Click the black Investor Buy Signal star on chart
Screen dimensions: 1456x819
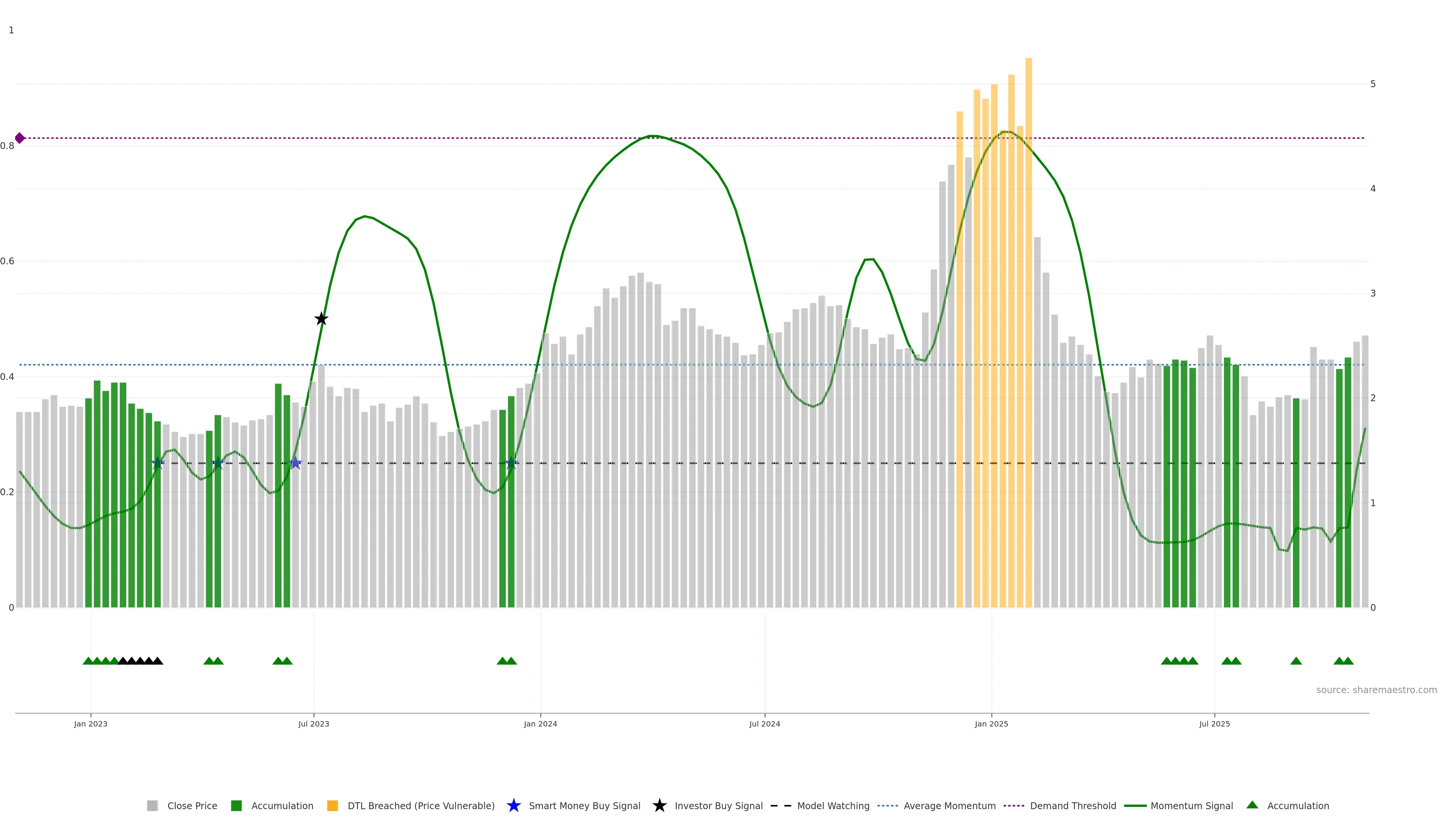pos(321,319)
